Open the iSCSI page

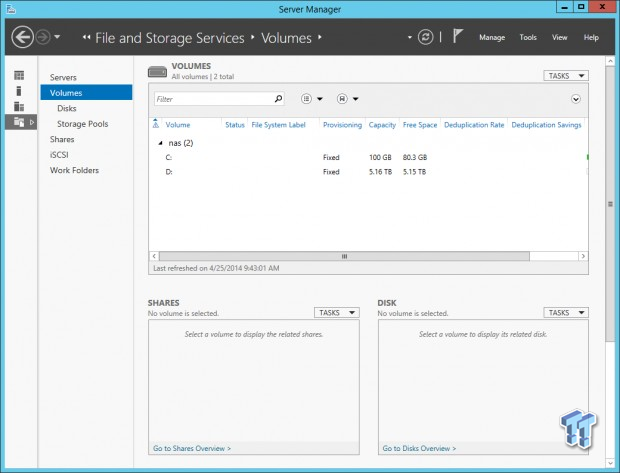pos(59,155)
